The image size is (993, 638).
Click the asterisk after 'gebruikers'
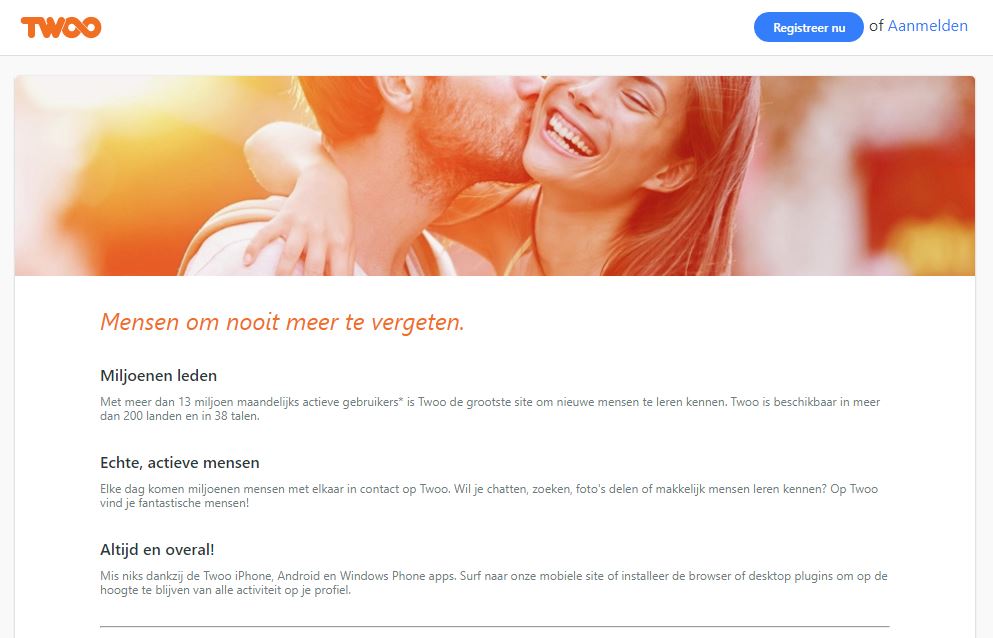pos(401,400)
